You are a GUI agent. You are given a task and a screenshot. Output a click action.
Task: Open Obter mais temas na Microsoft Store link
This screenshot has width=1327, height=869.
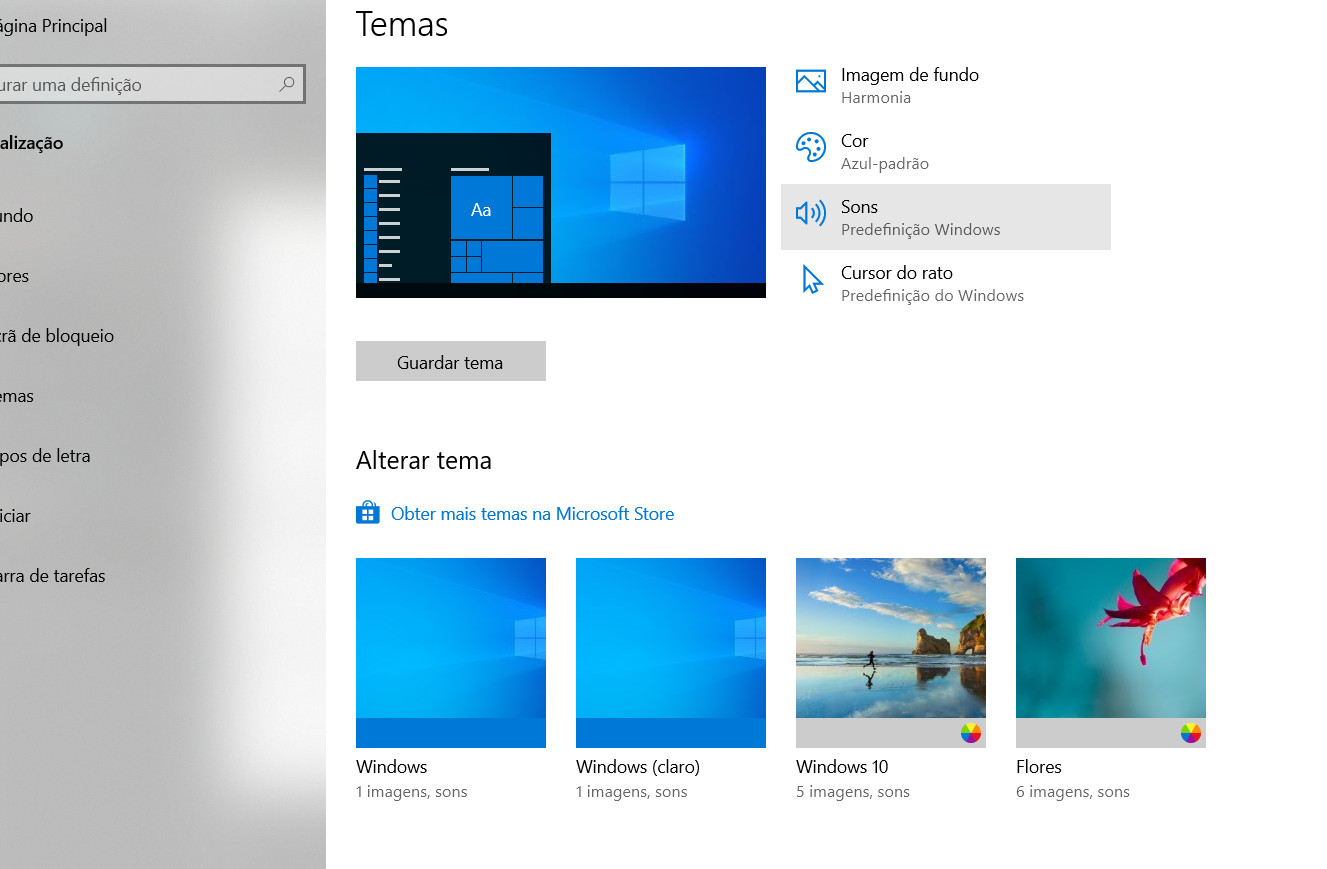point(532,513)
